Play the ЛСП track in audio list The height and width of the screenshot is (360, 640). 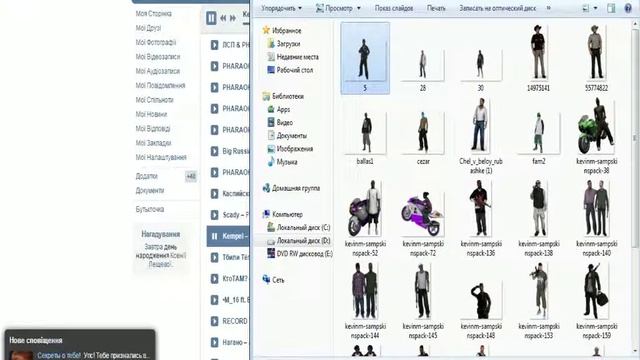coord(215,45)
